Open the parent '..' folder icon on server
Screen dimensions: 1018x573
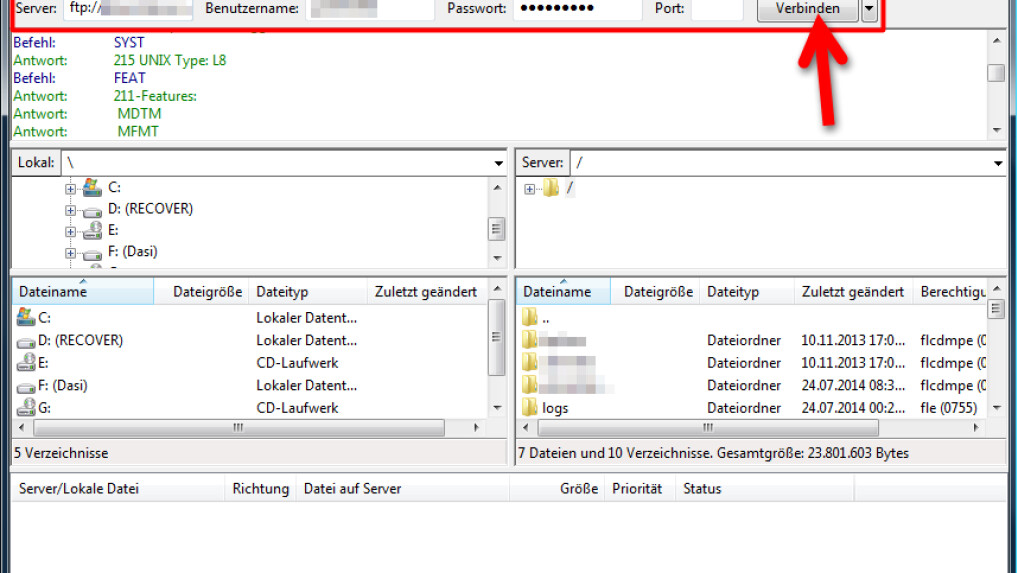(530, 317)
